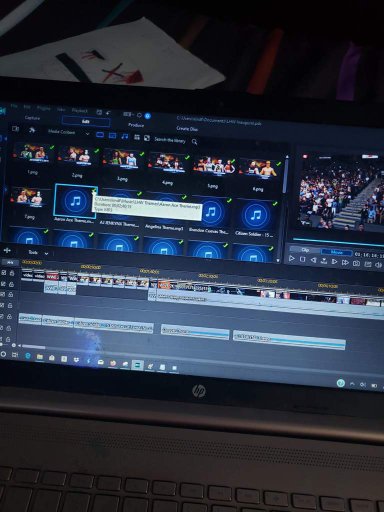Click the preview volume speaker icon
The image size is (384, 512).
[x=378, y=265]
